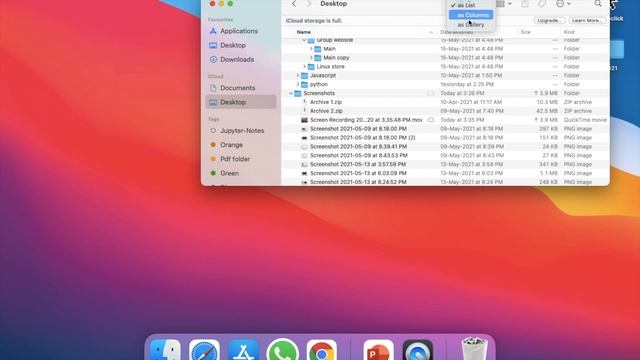Click the Upgrade... button for iCloud

(549, 20)
